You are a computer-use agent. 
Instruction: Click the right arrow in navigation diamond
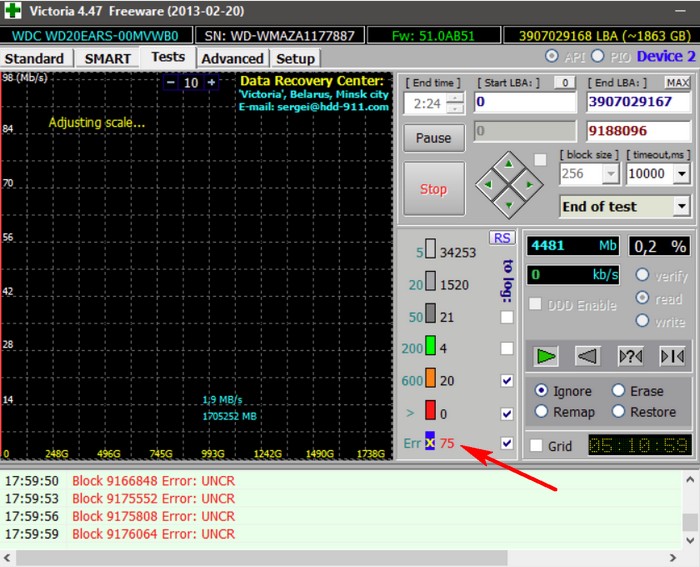pyautogui.click(x=530, y=184)
